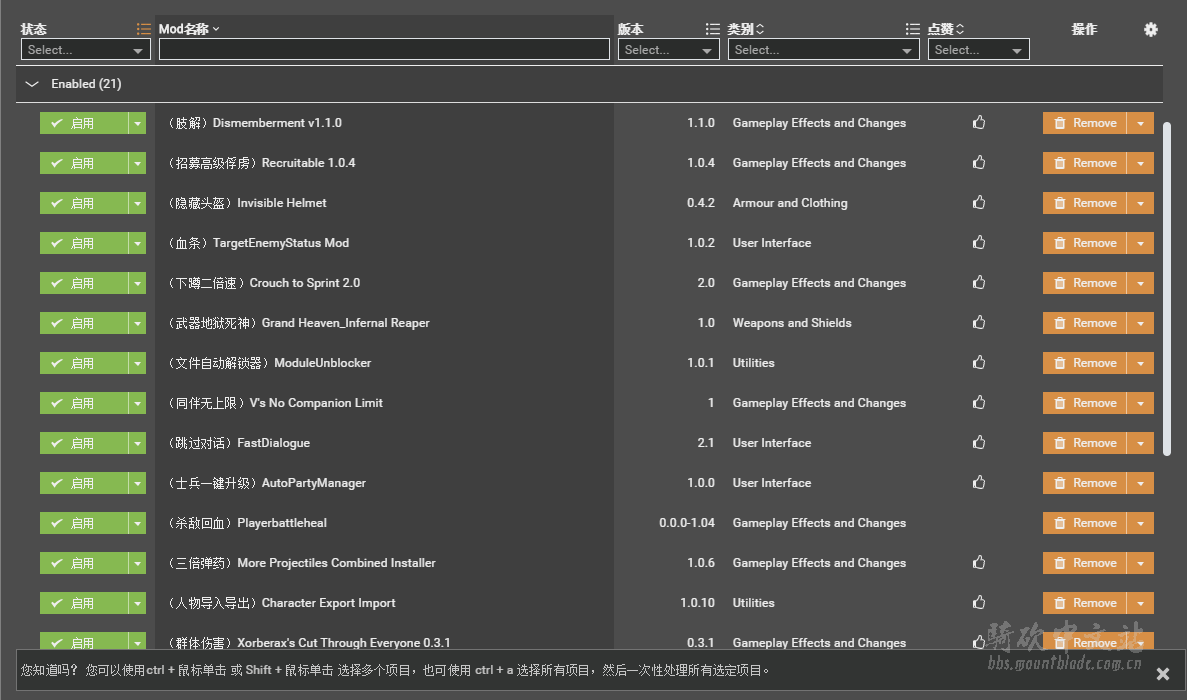Screen dimensions: 1187x700
Task: Disable Crouch to Sprint 2.0
Action: [84, 284]
